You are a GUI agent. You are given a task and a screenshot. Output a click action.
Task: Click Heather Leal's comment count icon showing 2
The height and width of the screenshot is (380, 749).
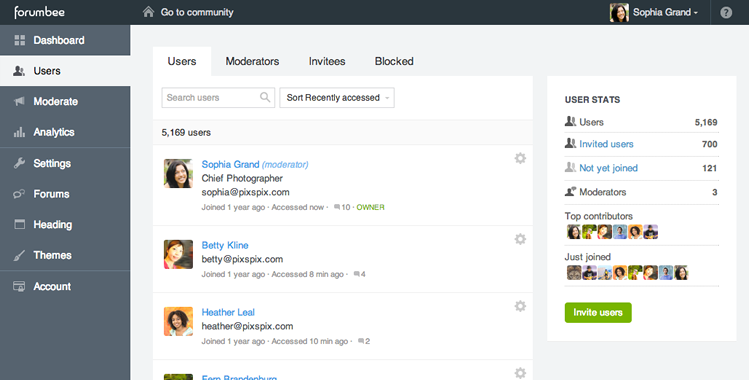[361, 341]
